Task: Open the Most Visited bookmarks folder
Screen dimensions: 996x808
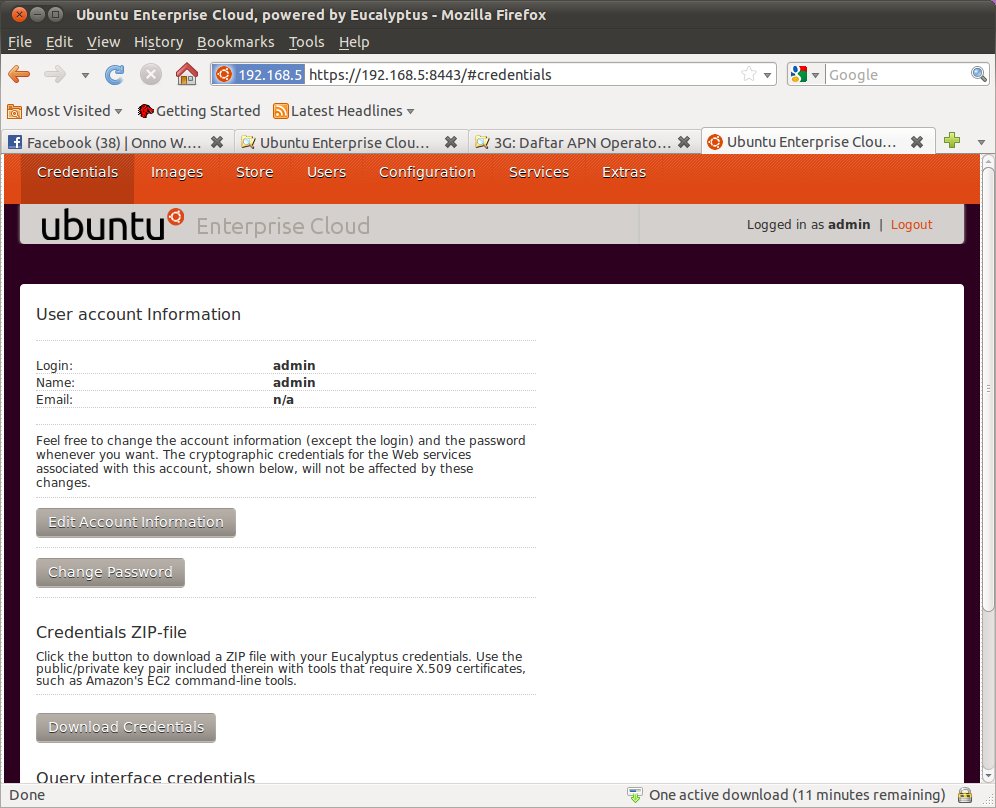Action: (x=65, y=111)
